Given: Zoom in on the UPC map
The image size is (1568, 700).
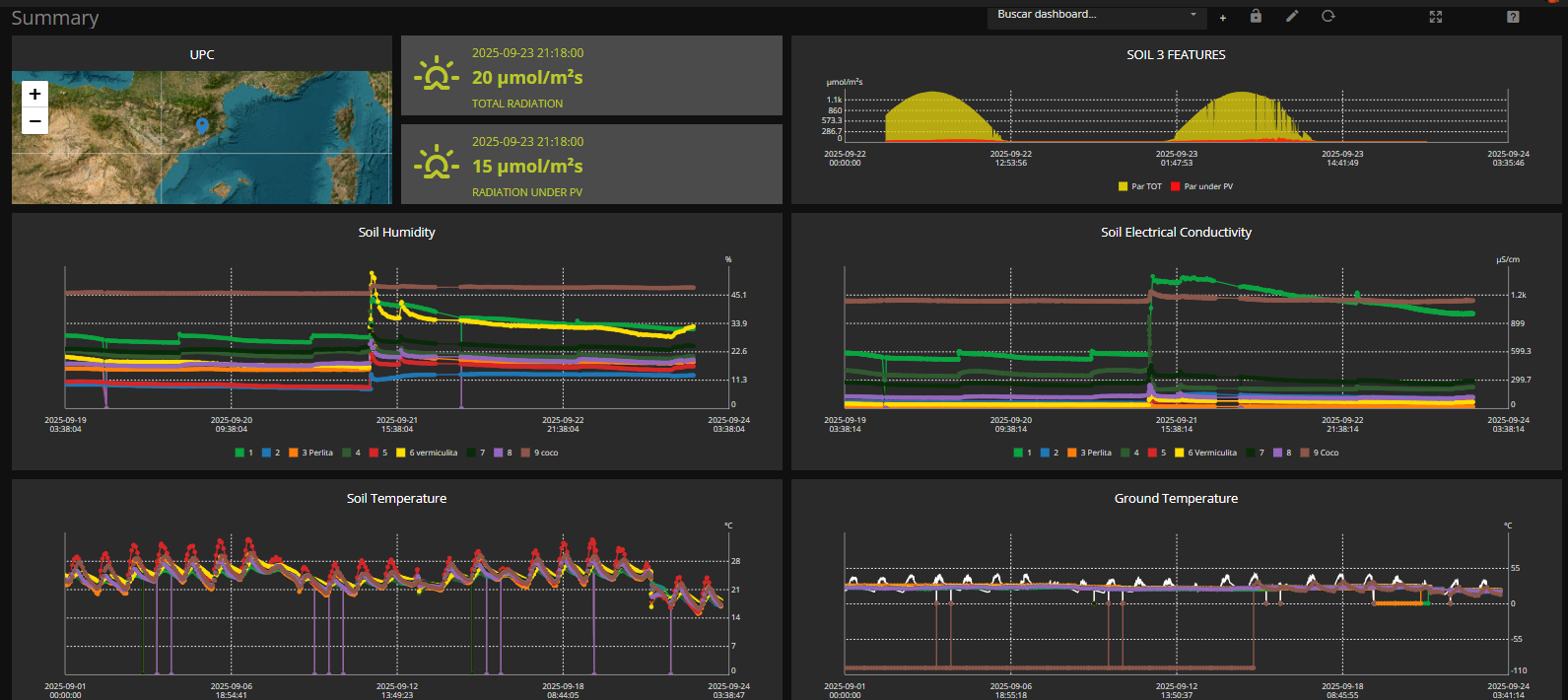Looking at the screenshot, I should click(34, 95).
